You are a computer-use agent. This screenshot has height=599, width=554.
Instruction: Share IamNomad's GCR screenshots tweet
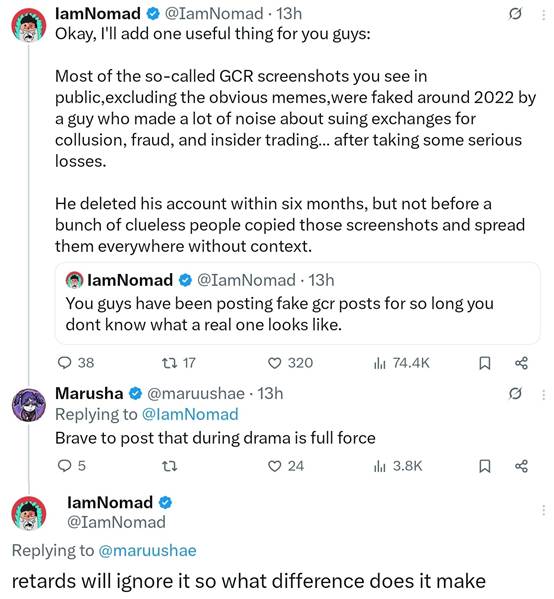pos(521,363)
